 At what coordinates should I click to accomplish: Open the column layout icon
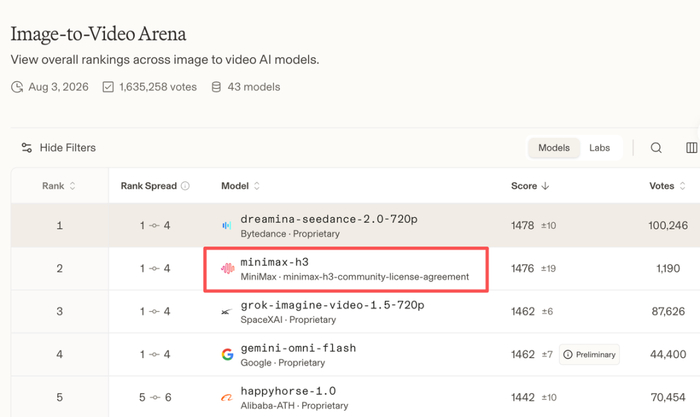point(692,148)
